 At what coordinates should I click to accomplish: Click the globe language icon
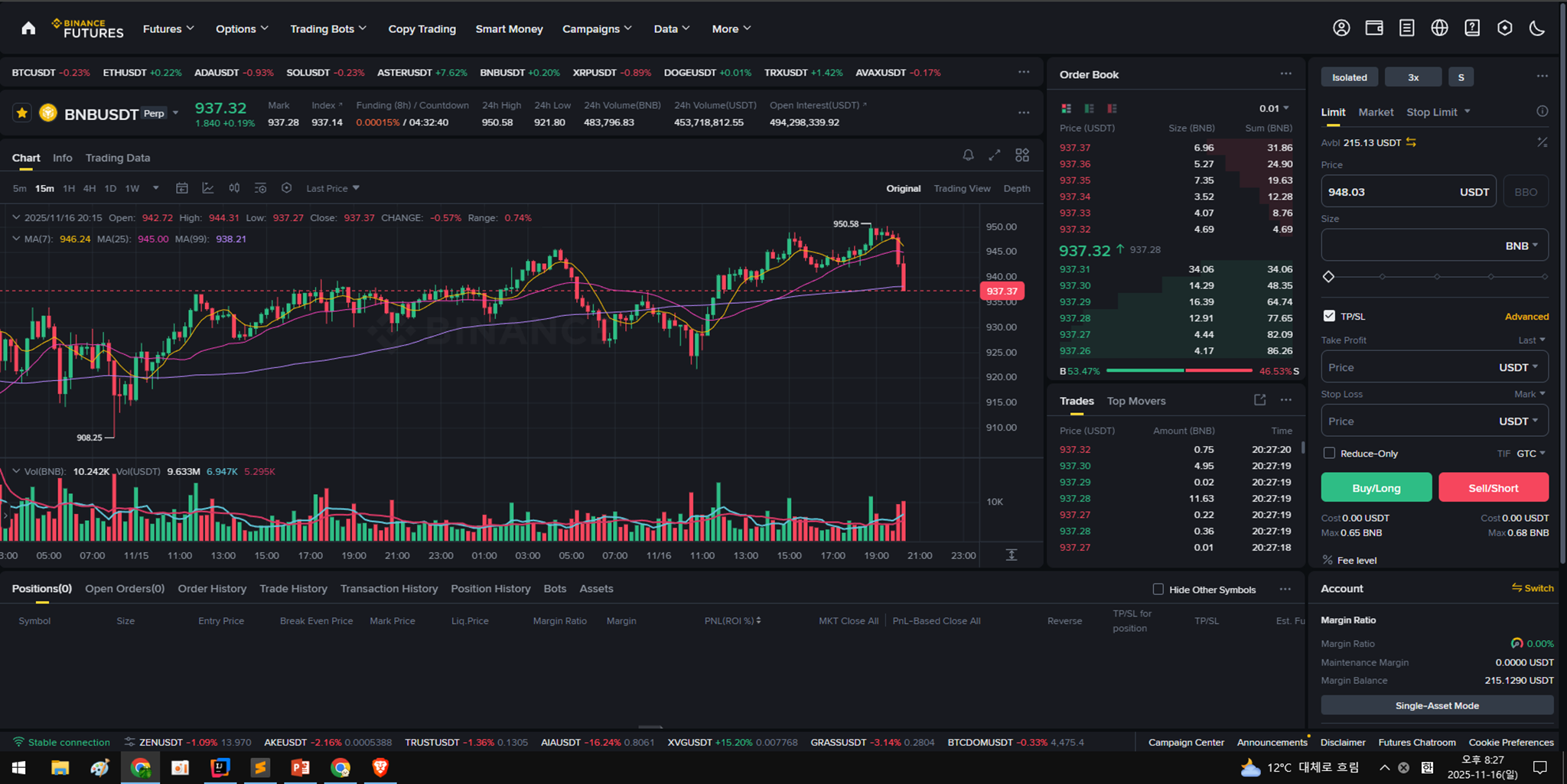pyautogui.click(x=1439, y=28)
